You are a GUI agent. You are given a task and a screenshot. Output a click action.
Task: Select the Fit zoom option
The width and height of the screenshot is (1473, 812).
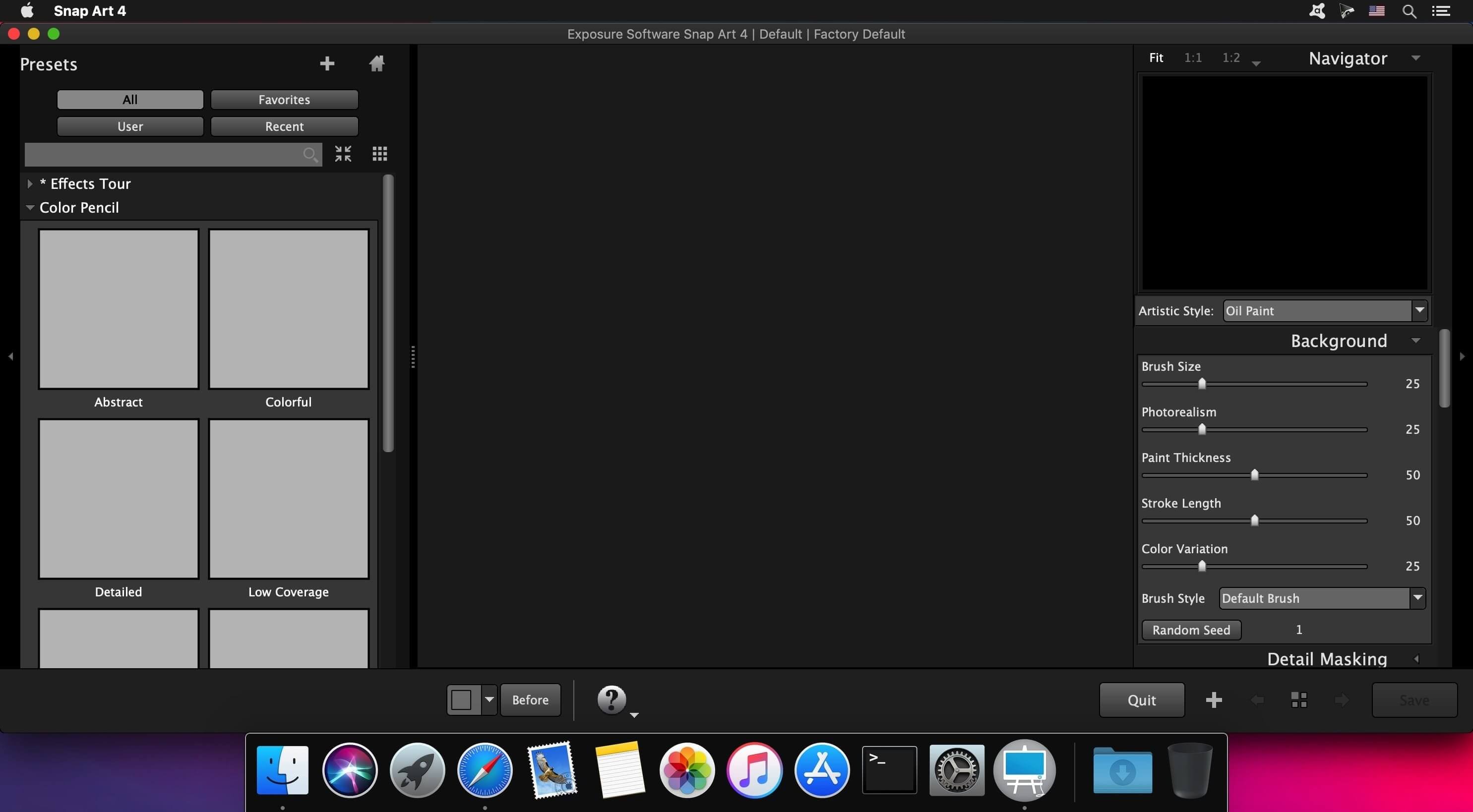click(x=1156, y=58)
